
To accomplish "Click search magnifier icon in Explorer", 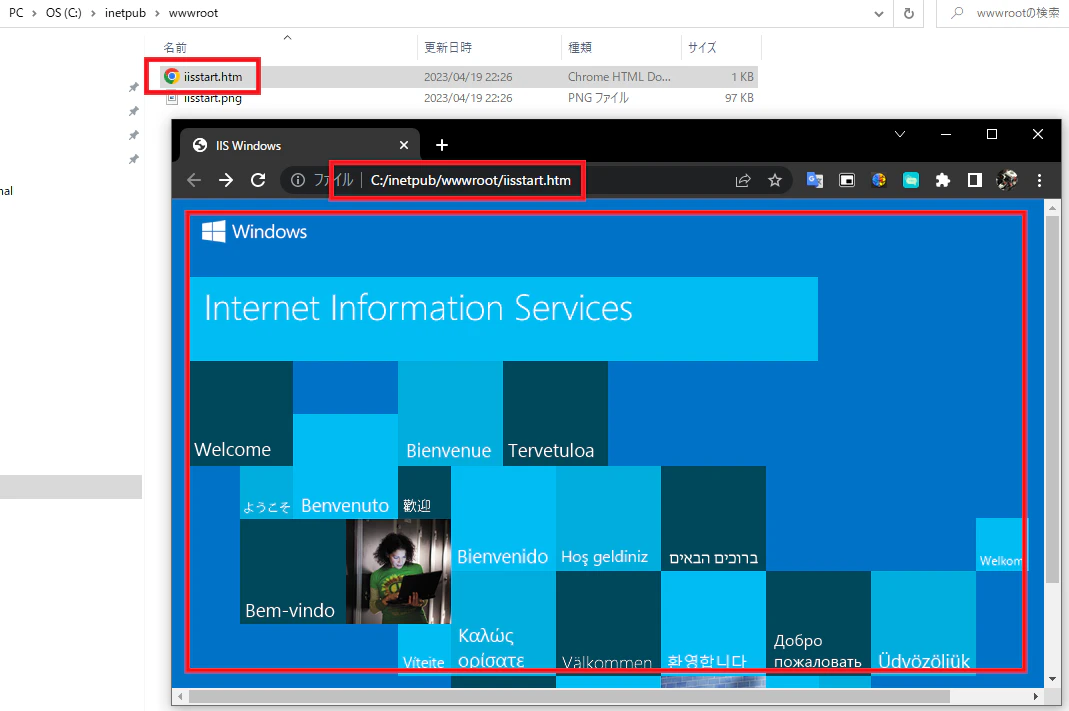I will pos(957,12).
